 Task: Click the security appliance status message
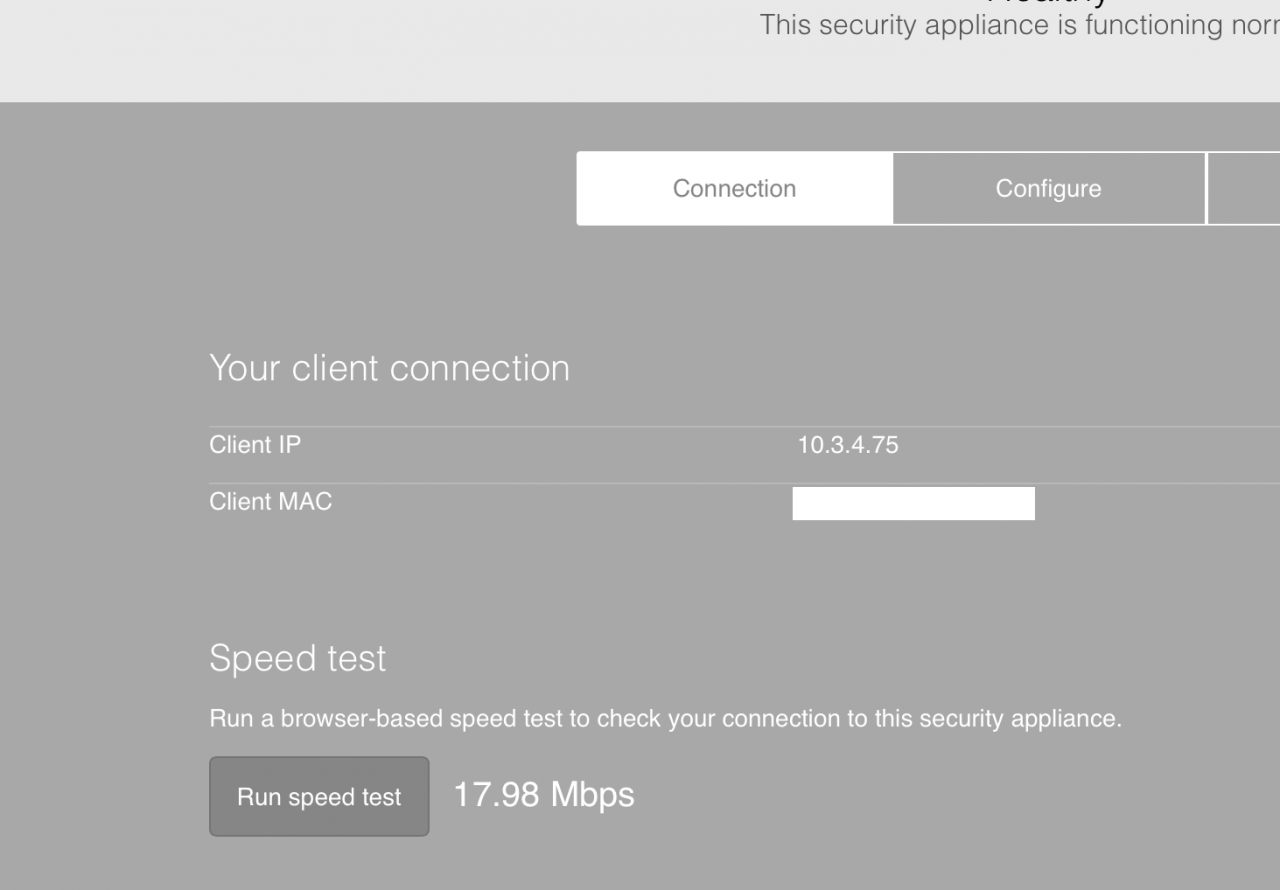(1018, 25)
